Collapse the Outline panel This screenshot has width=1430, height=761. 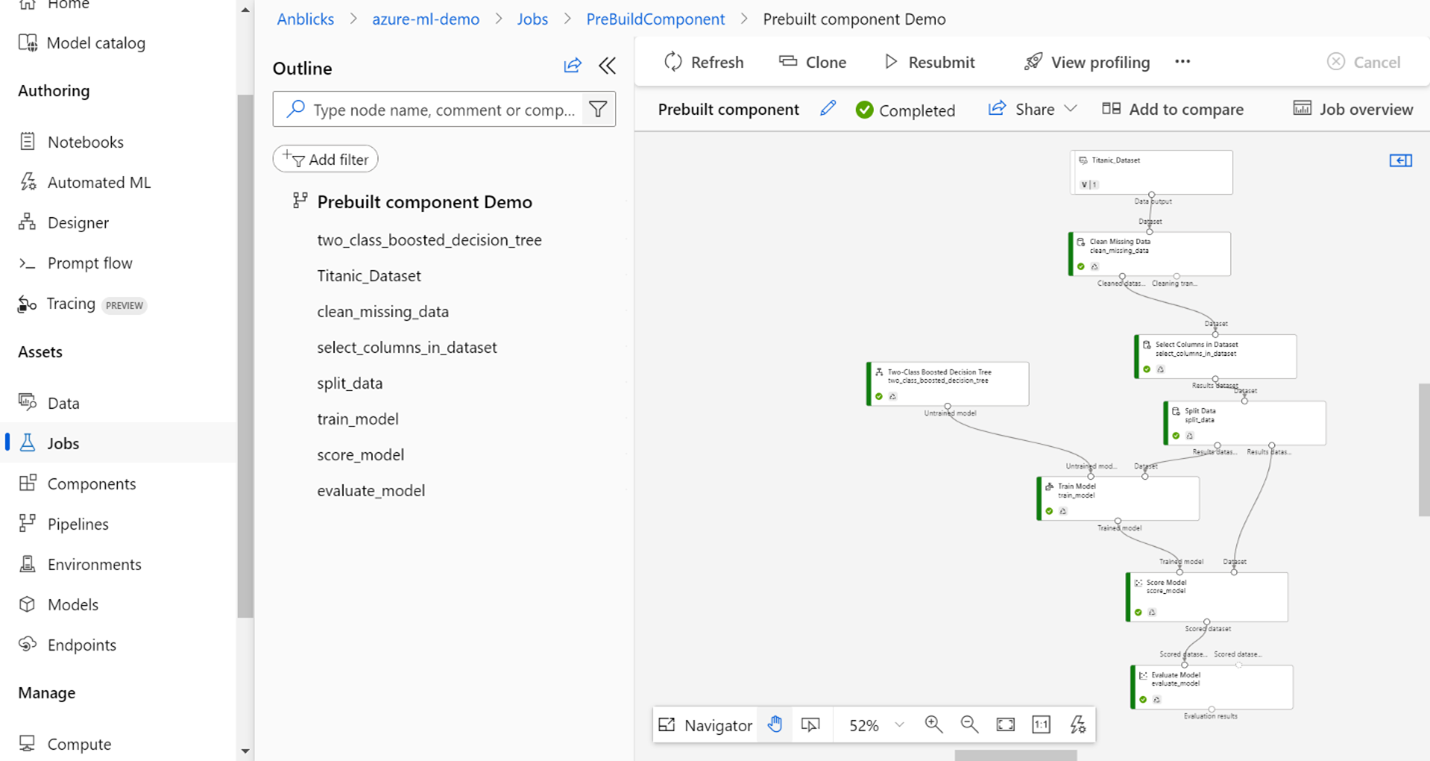click(607, 66)
